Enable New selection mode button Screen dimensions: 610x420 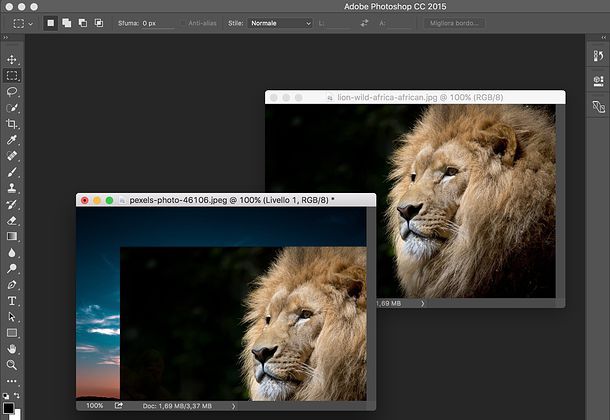(51, 22)
